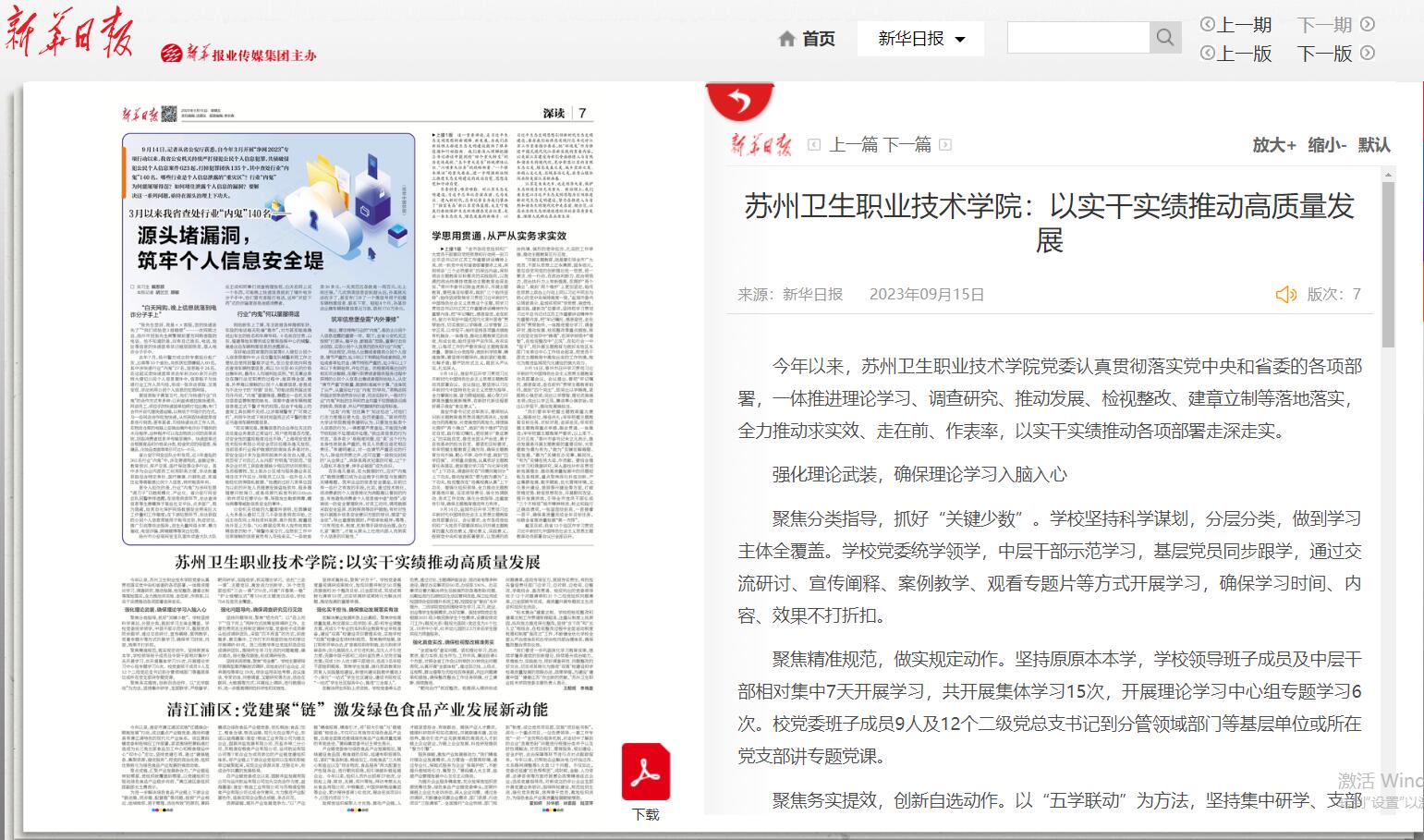The width and height of the screenshot is (1424, 840).
Task: Download the page PDF
Action: (x=646, y=782)
